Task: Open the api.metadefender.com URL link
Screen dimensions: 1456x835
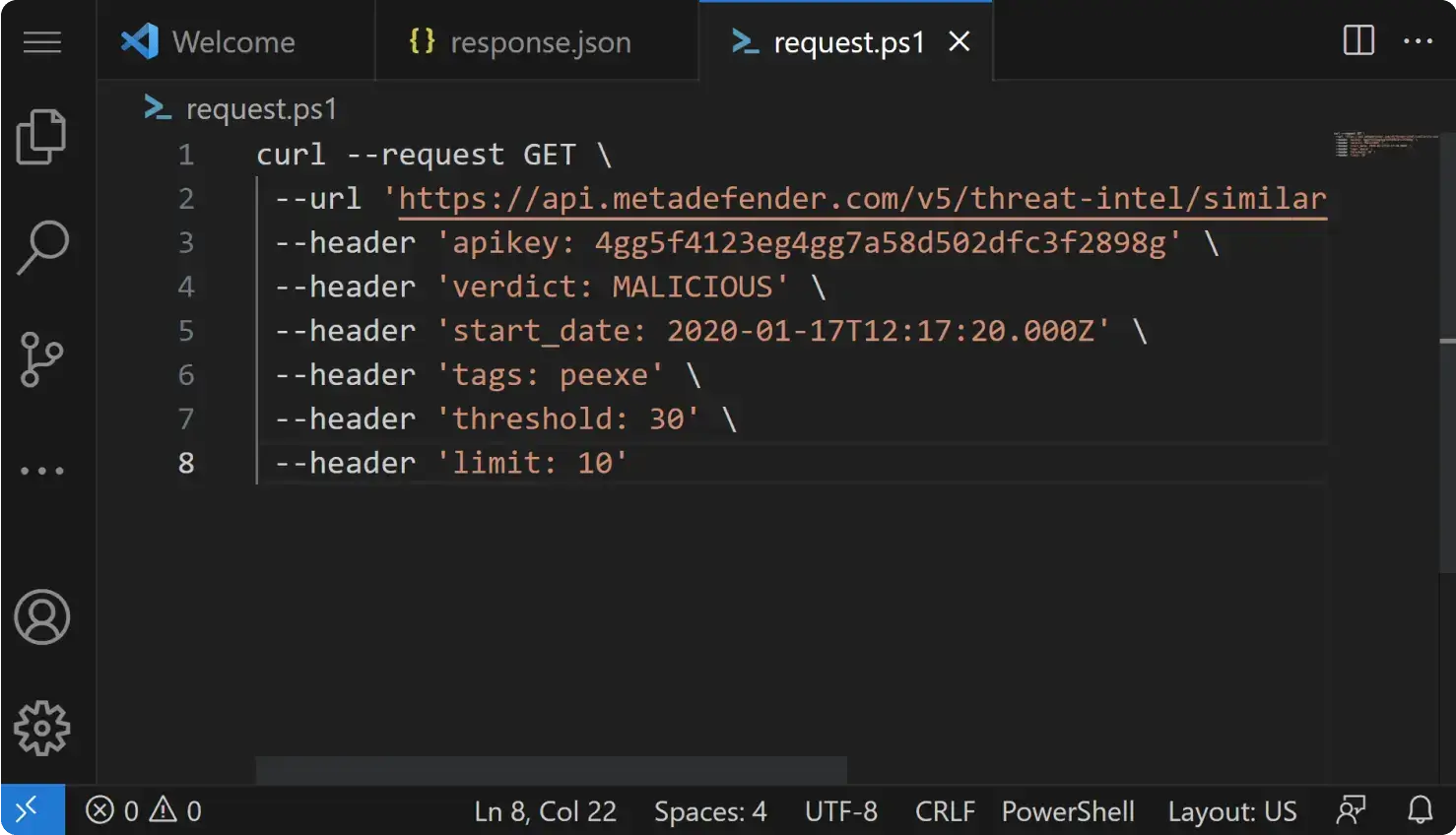Action: [862, 199]
